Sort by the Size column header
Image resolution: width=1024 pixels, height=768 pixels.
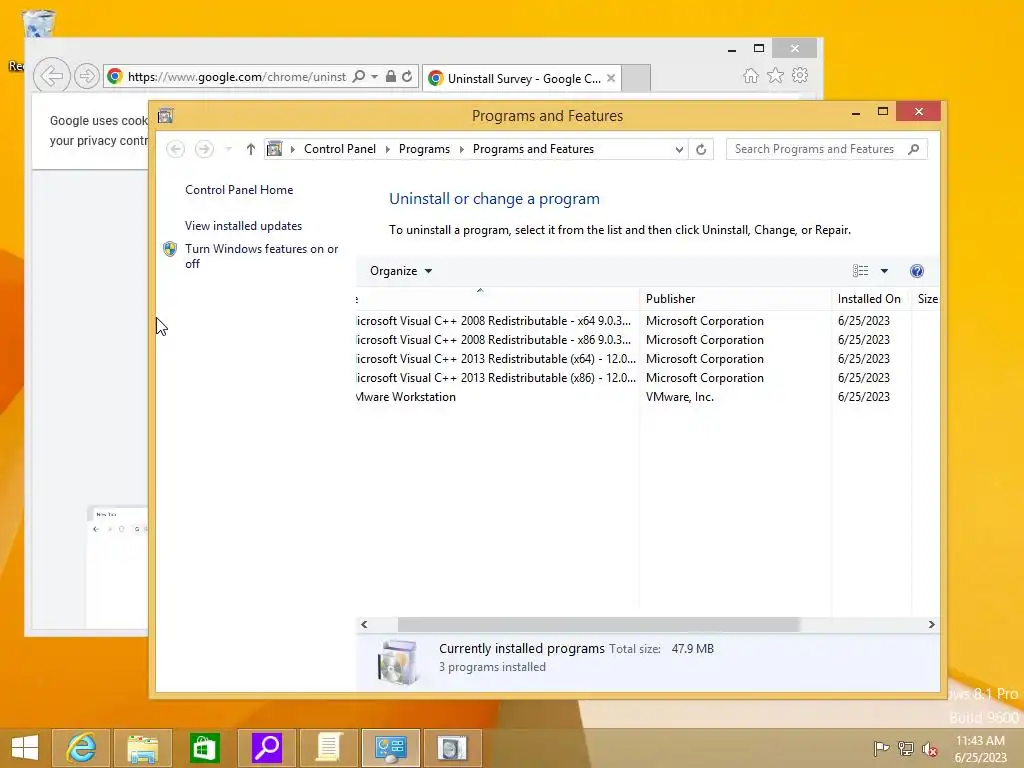pos(926,298)
